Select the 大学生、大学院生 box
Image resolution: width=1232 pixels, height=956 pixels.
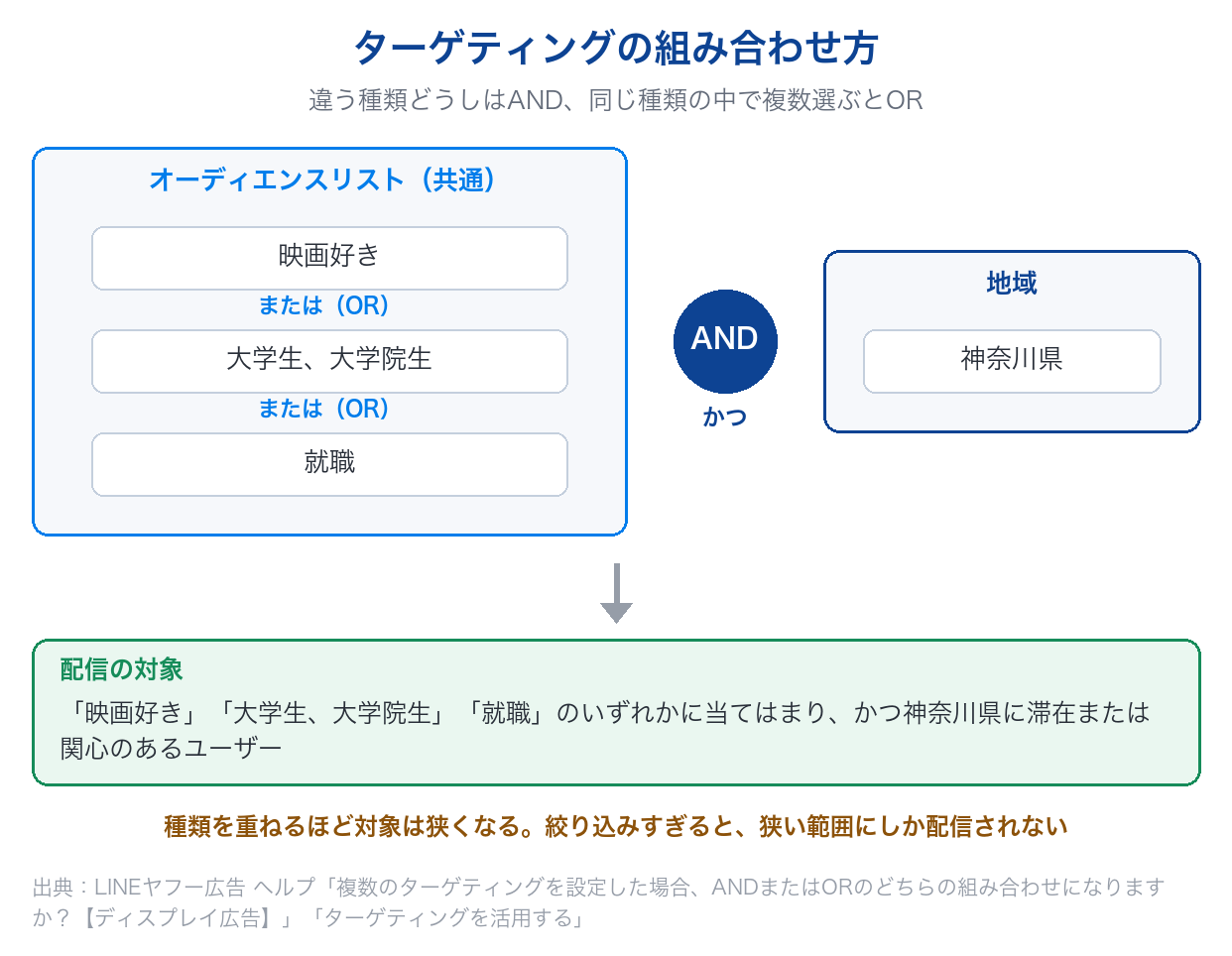[x=329, y=361]
